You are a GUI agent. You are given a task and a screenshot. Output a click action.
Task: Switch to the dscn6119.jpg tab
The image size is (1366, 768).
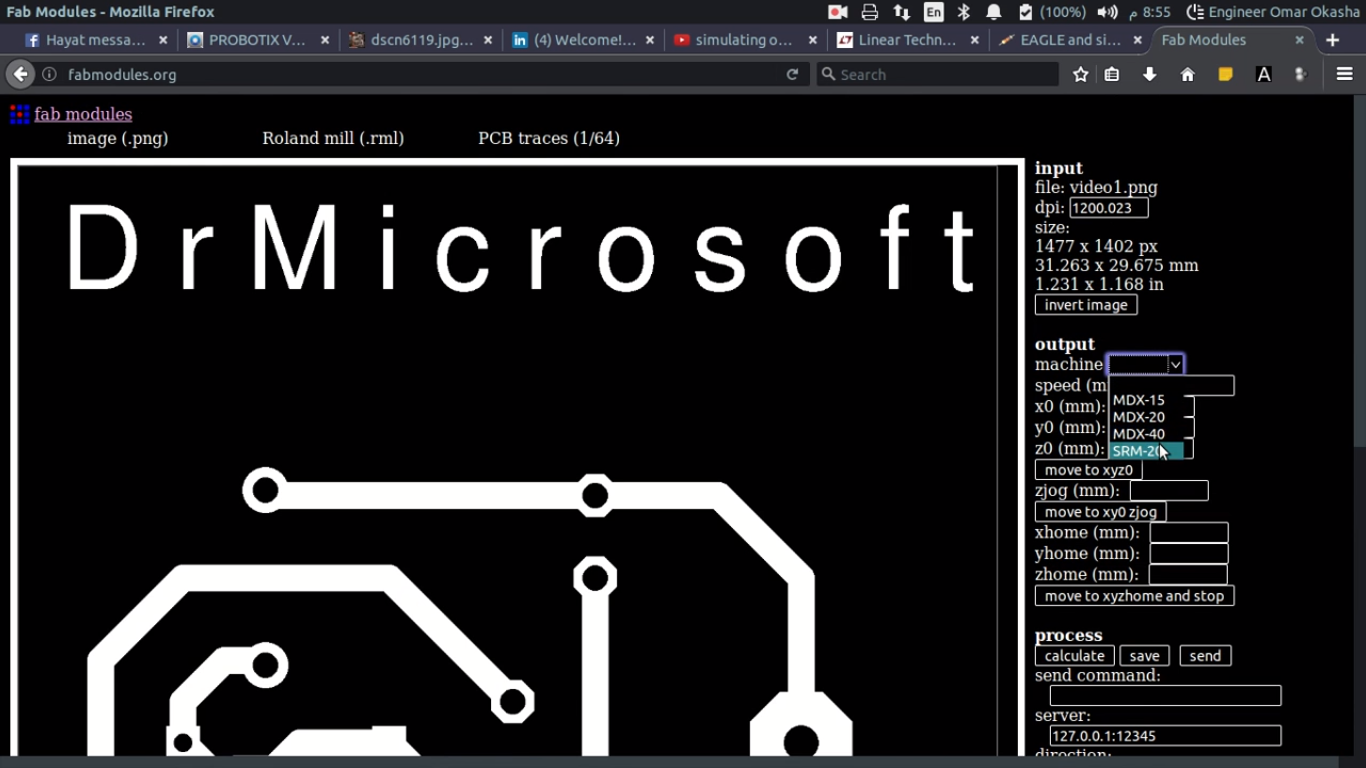coord(420,40)
